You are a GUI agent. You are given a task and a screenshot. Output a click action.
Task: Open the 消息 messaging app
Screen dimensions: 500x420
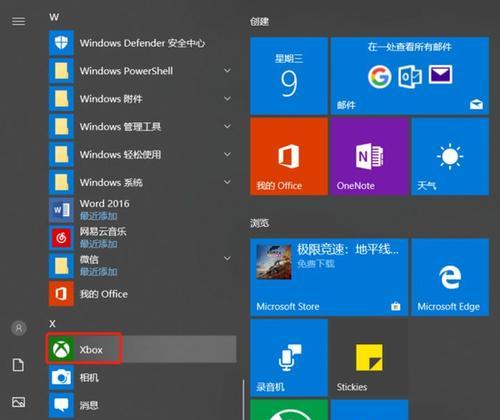142,405
